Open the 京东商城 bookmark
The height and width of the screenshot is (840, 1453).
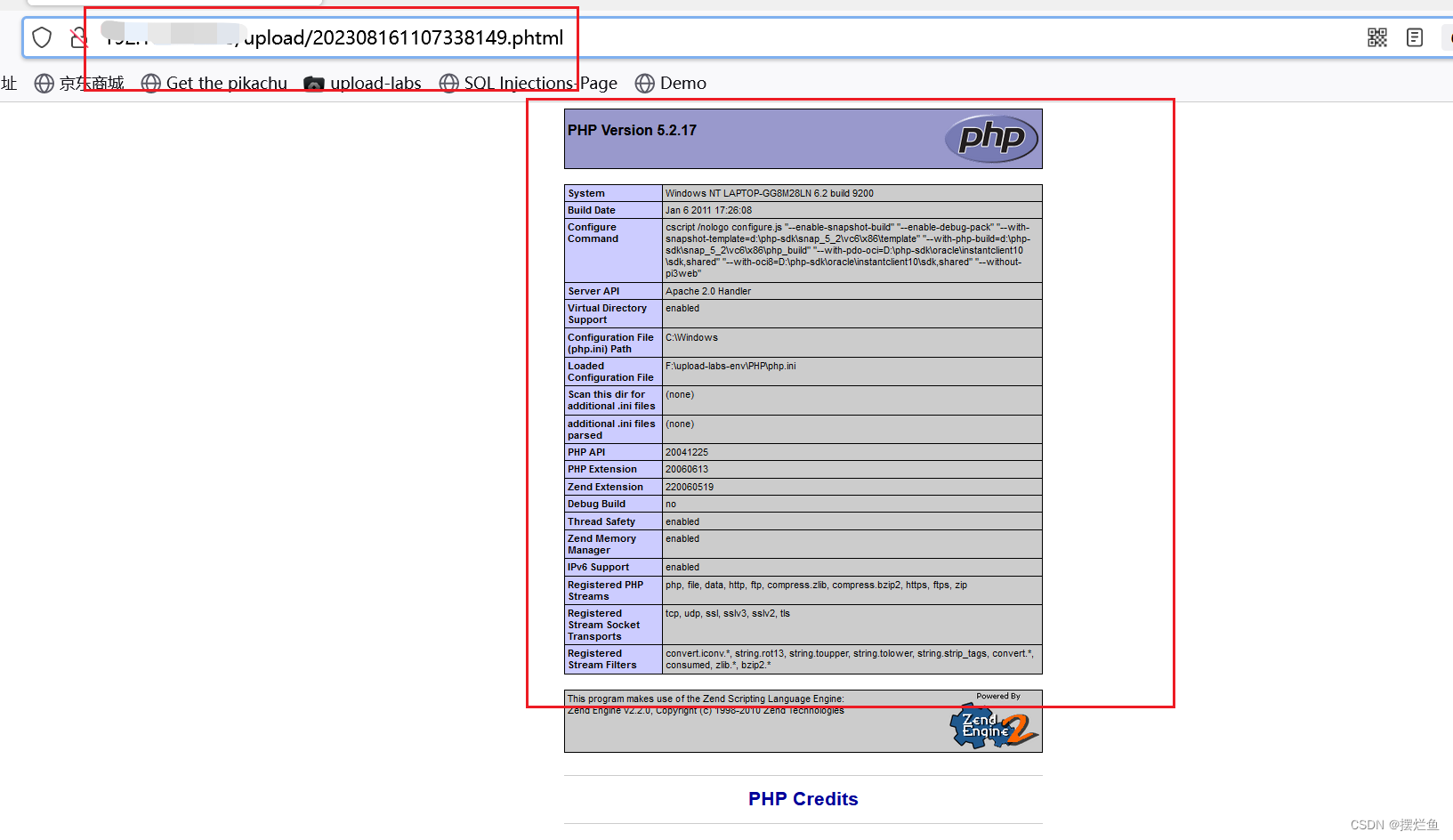[x=79, y=83]
